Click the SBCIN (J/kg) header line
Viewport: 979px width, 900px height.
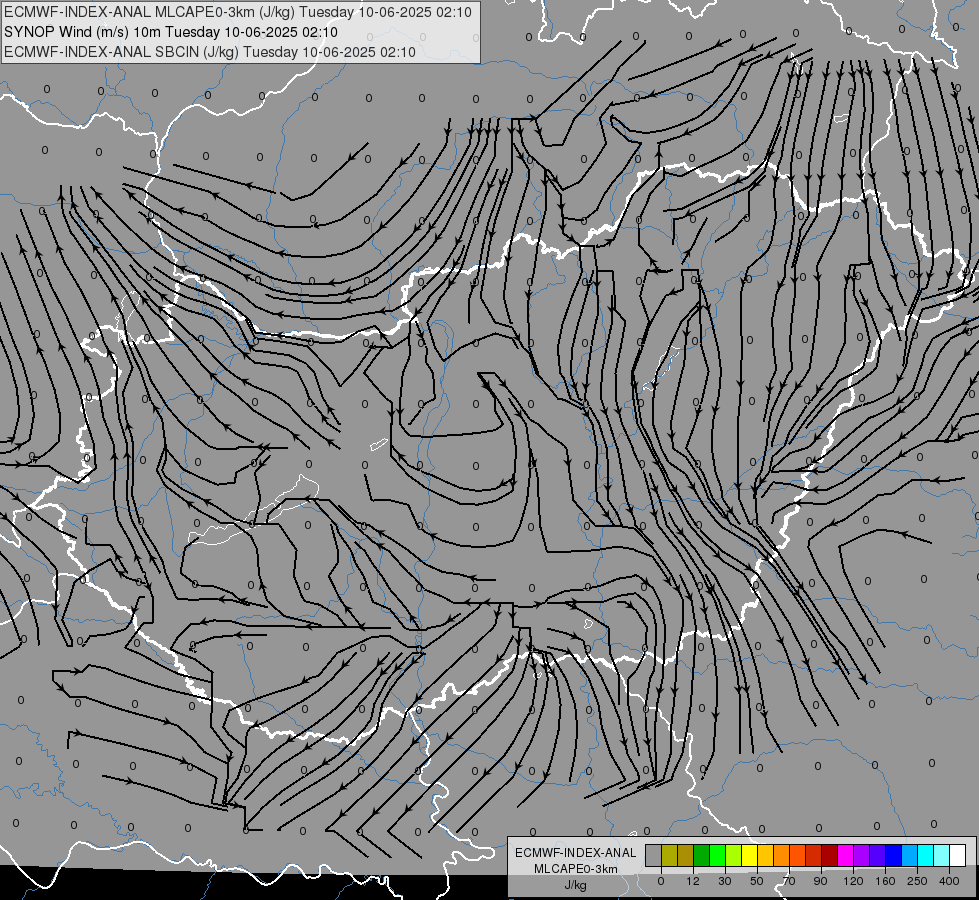coord(210,52)
